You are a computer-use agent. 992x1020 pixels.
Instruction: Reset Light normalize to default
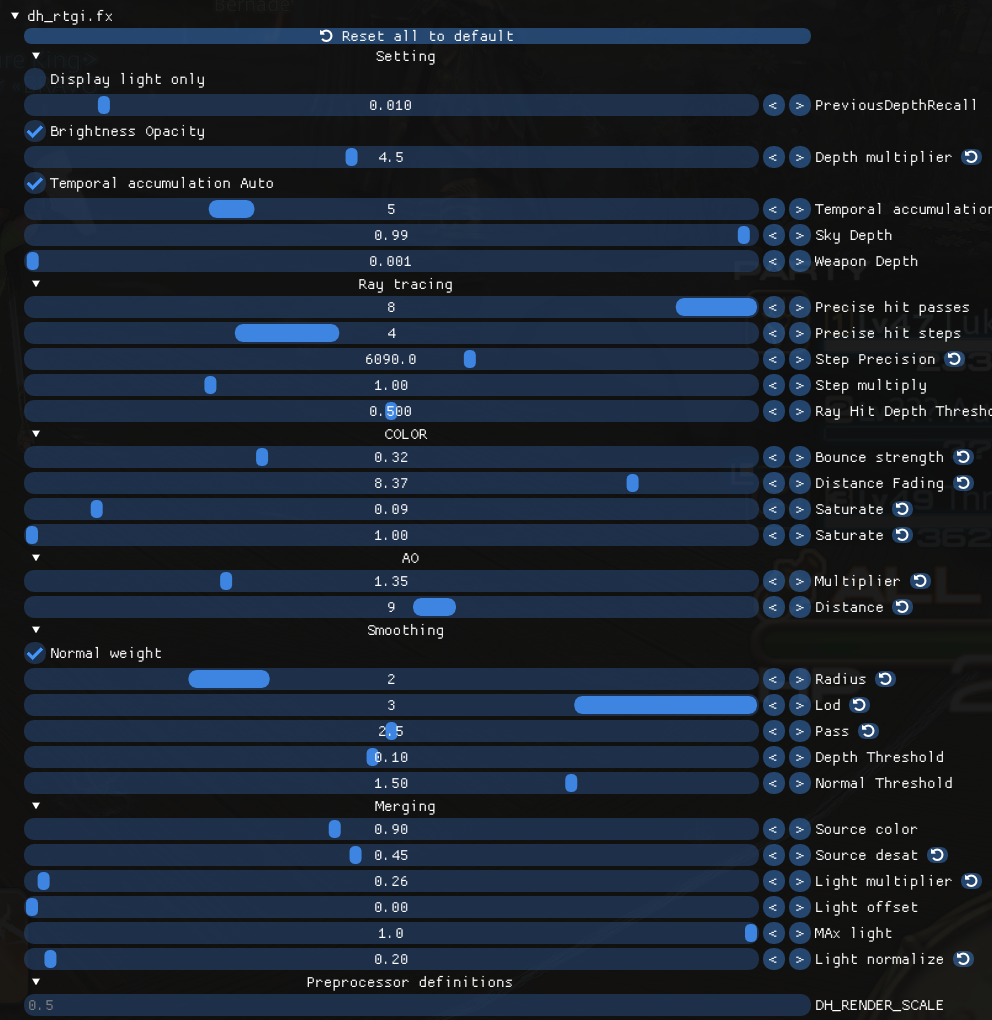(963, 959)
